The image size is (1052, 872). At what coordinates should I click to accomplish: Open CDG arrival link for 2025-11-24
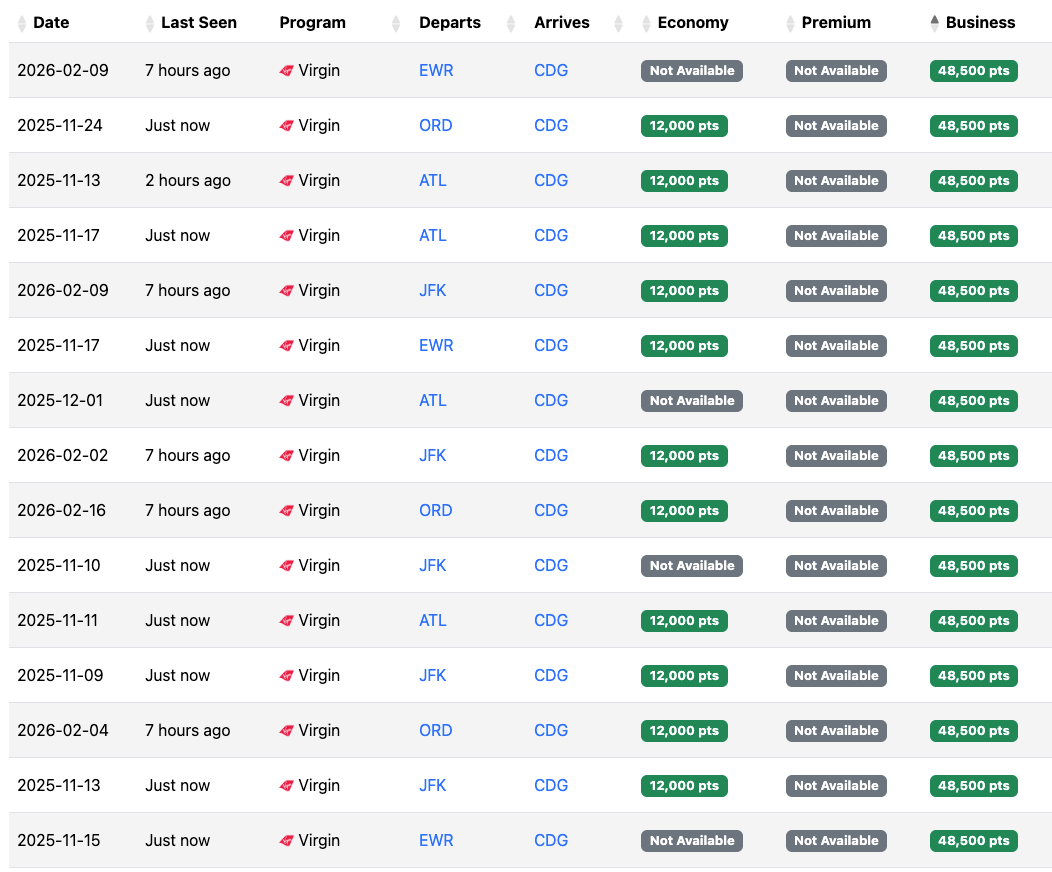[x=551, y=125]
